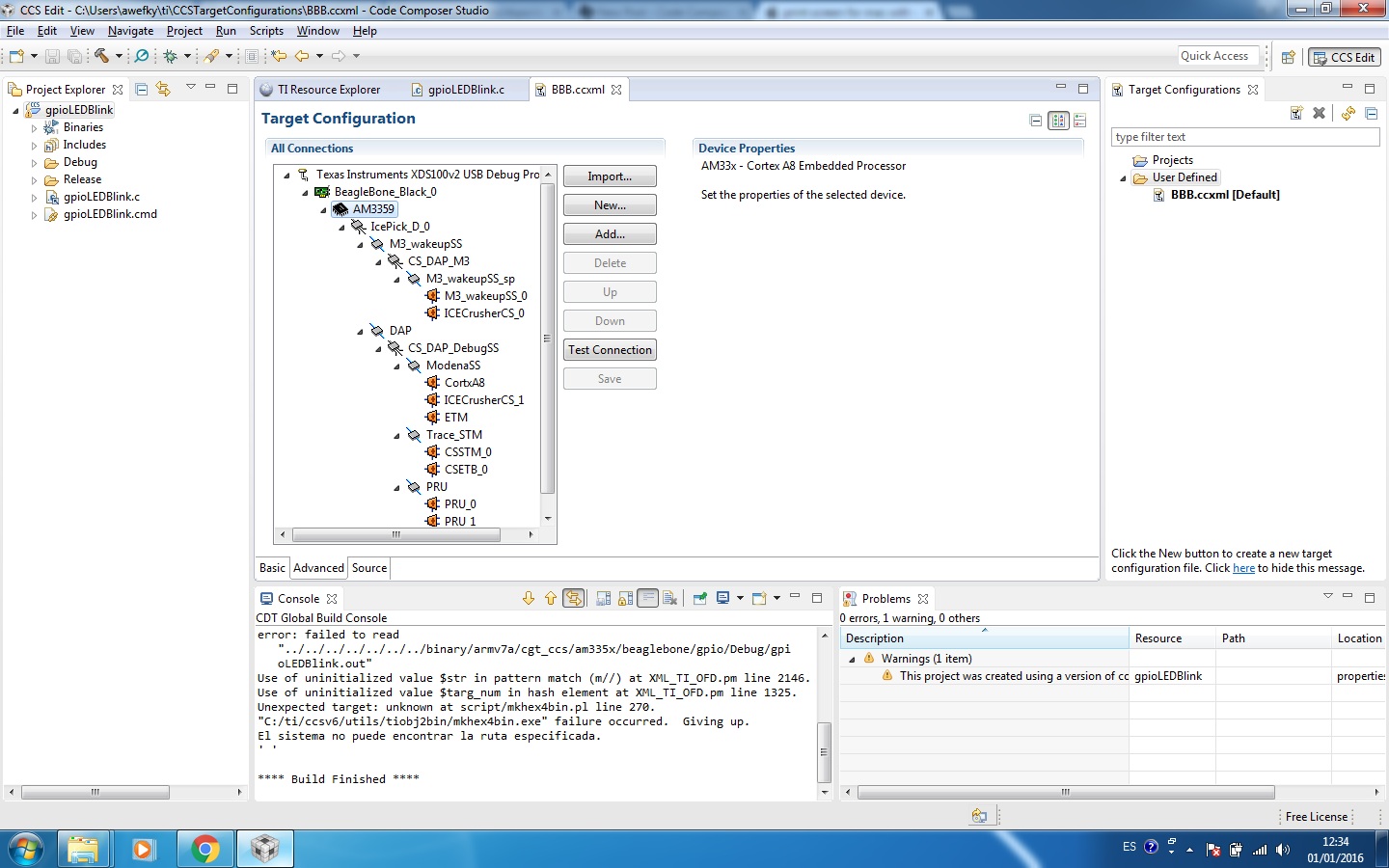The image size is (1389, 868).
Task: Click the Build hammer icon
Action: (101, 56)
